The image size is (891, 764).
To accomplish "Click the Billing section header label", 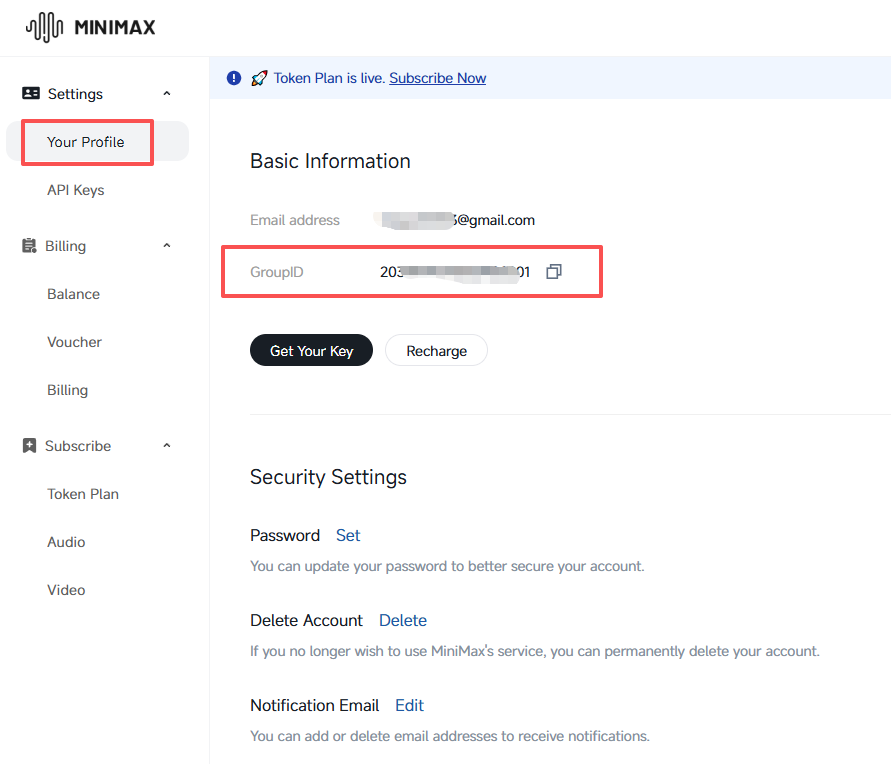I will [x=65, y=246].
